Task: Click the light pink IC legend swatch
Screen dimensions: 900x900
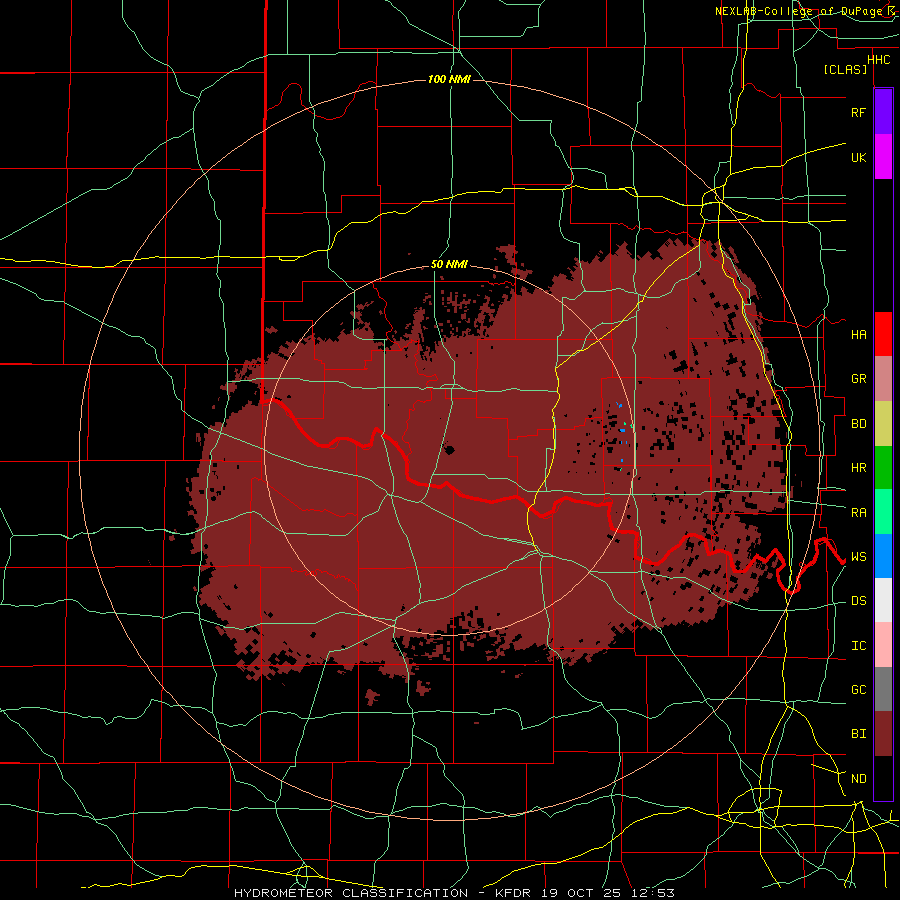Action: click(x=883, y=645)
